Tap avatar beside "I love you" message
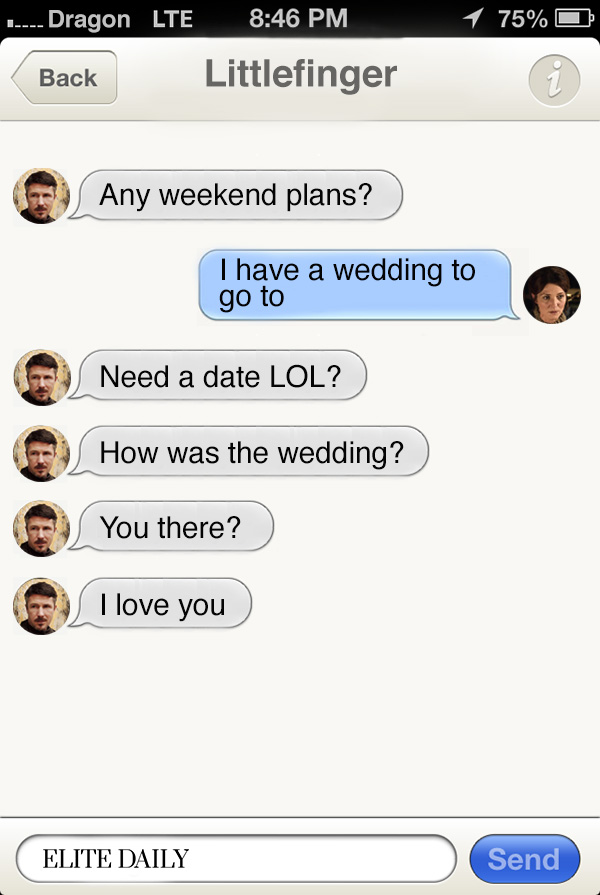The height and width of the screenshot is (895, 600). [x=41, y=606]
